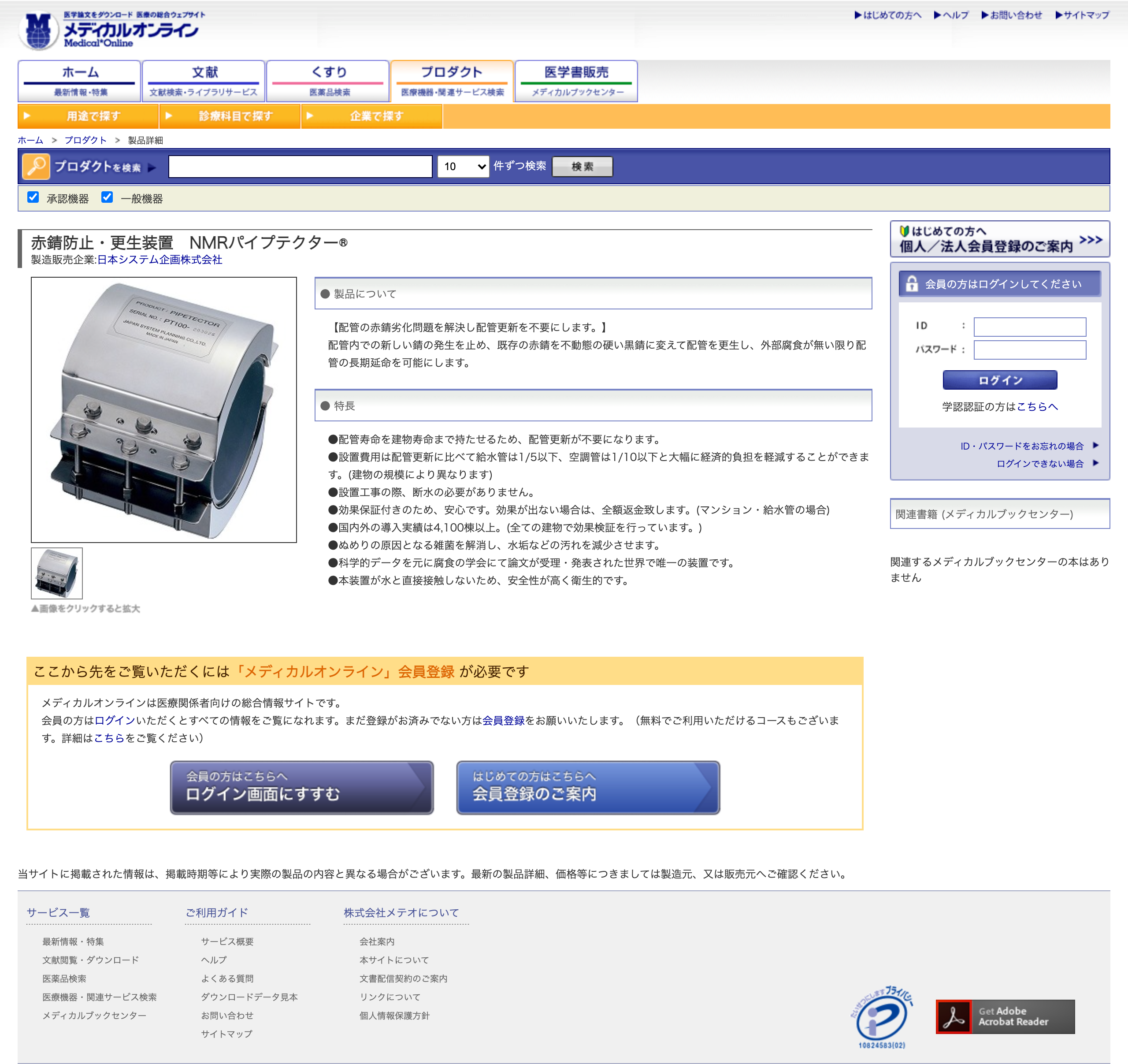Click the Get Adobe Acrobat Reader badge

point(1005,1016)
